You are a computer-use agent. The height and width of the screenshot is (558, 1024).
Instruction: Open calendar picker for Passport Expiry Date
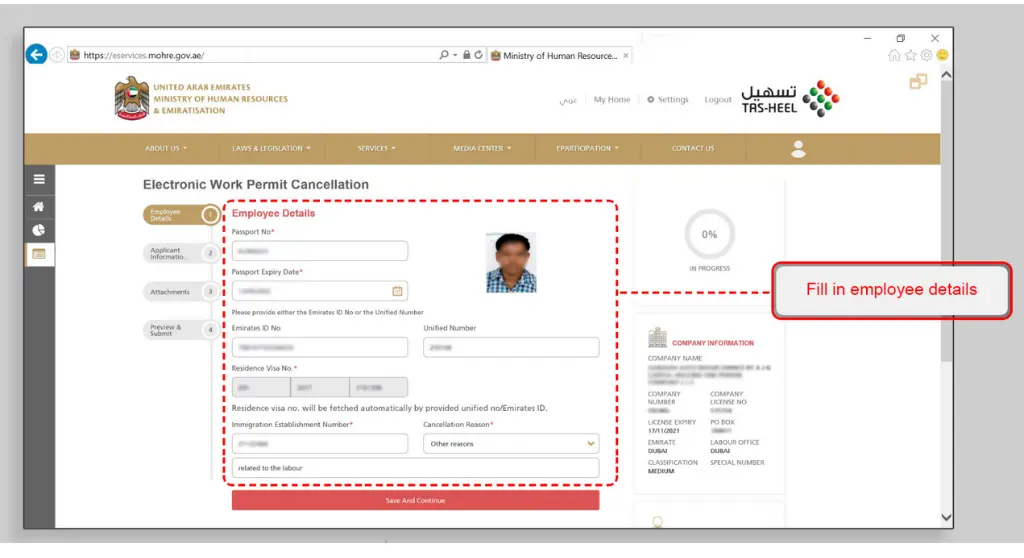click(x=397, y=291)
